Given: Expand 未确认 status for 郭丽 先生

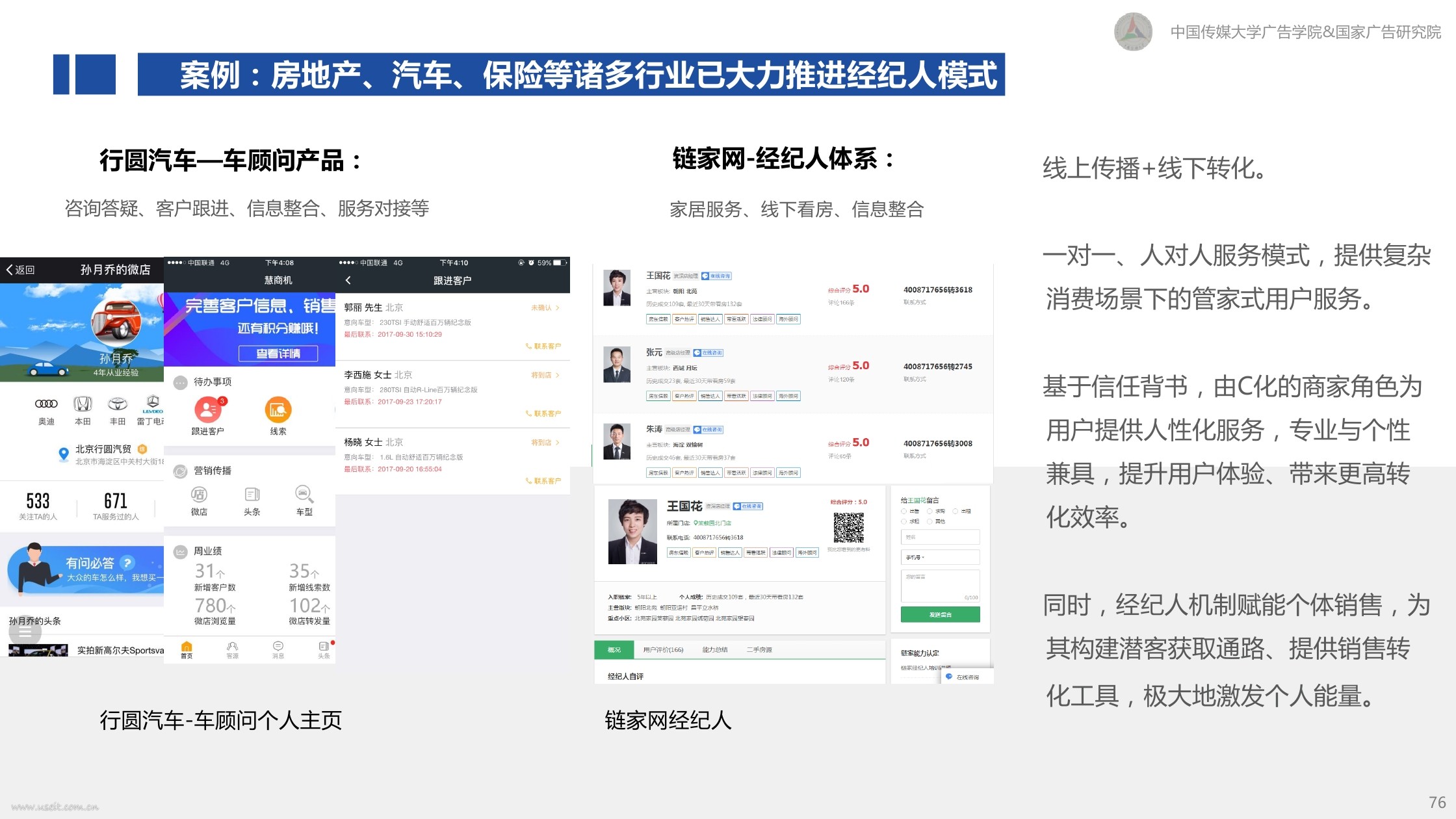Looking at the screenshot, I should (545, 307).
